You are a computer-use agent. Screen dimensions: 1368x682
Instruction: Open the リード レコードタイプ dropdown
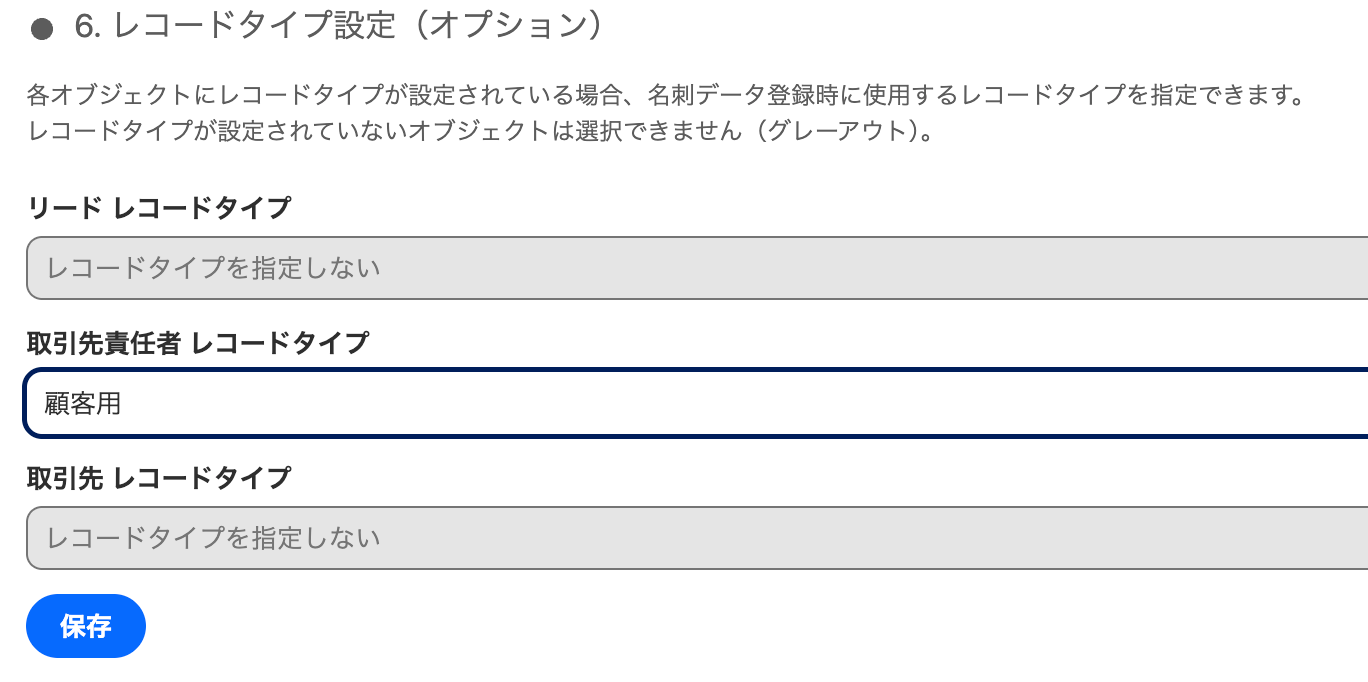pos(696,268)
